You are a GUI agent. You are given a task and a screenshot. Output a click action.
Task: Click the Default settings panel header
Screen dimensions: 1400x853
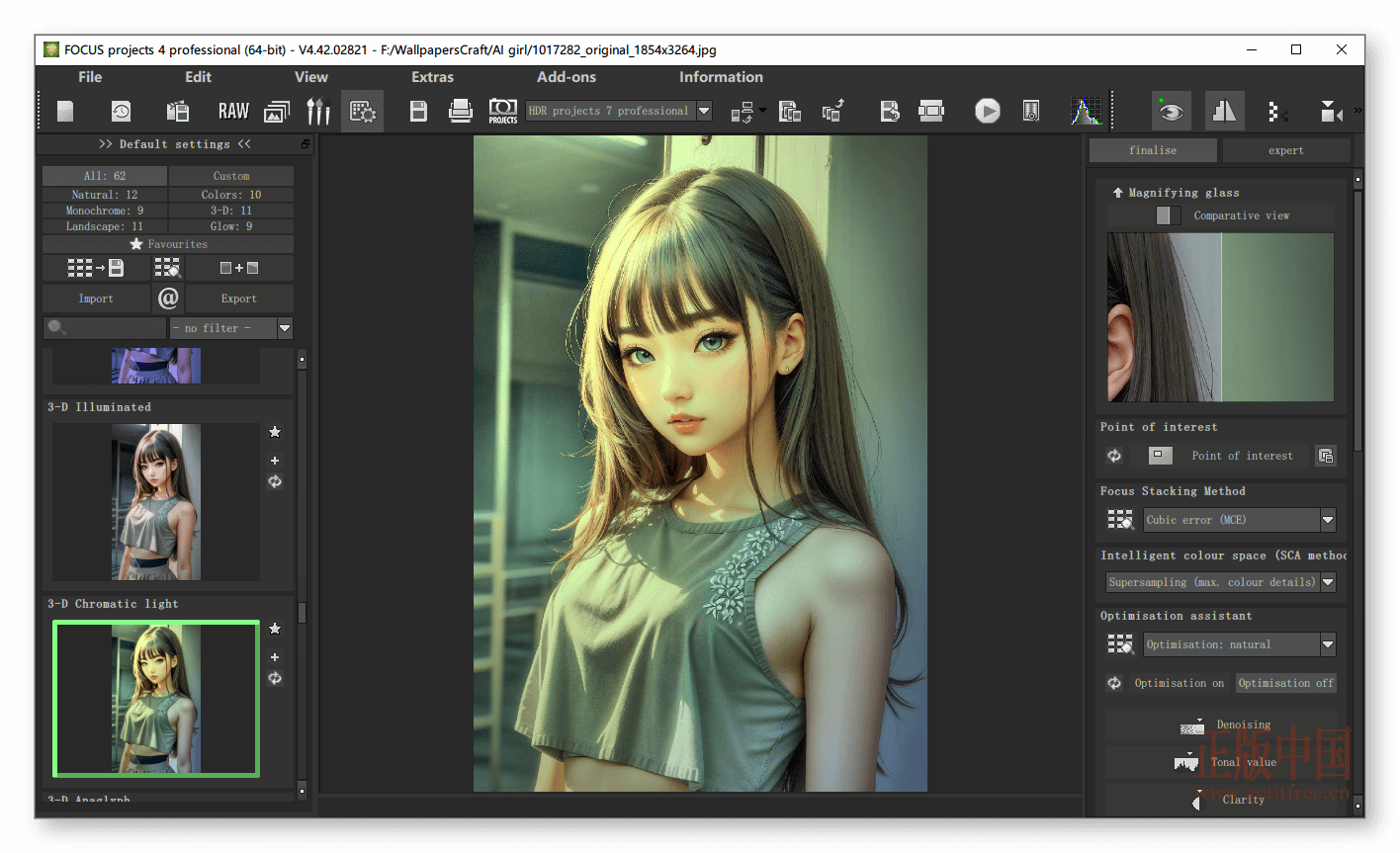click(175, 144)
